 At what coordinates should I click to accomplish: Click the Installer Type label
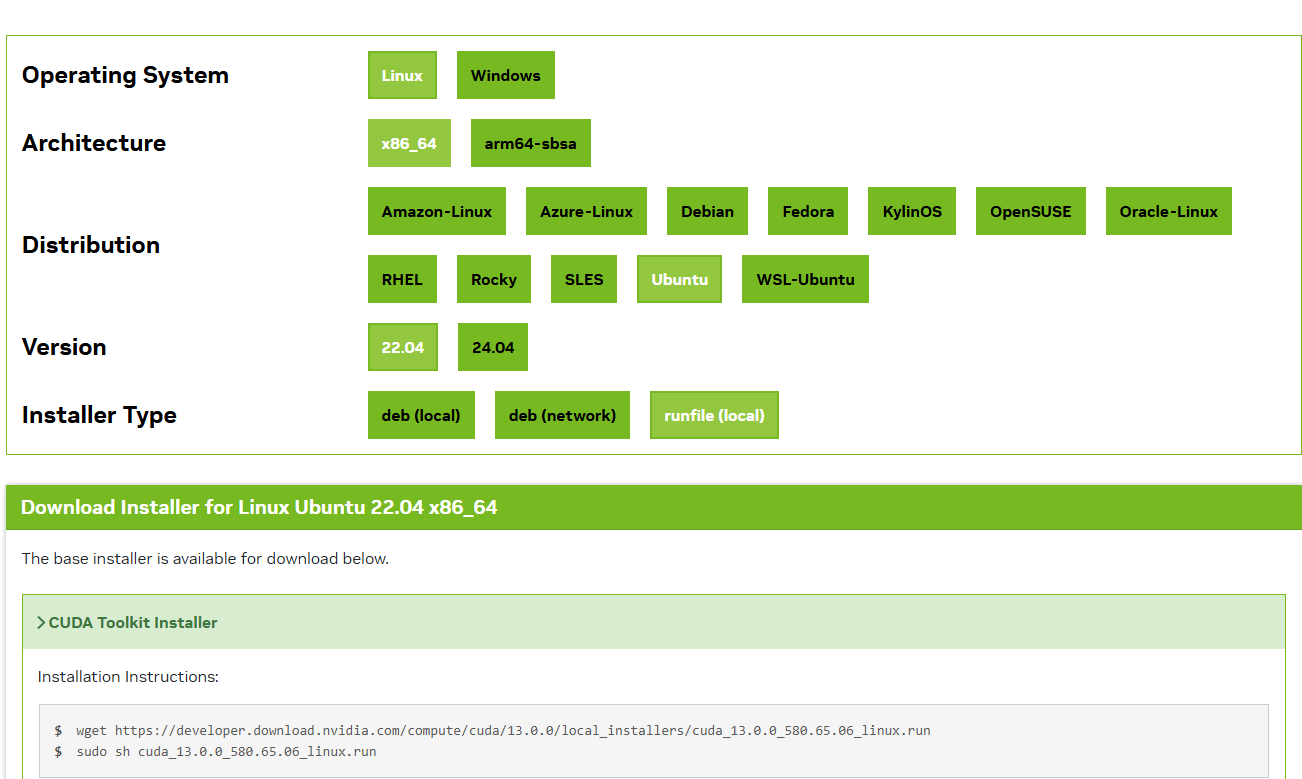click(99, 416)
